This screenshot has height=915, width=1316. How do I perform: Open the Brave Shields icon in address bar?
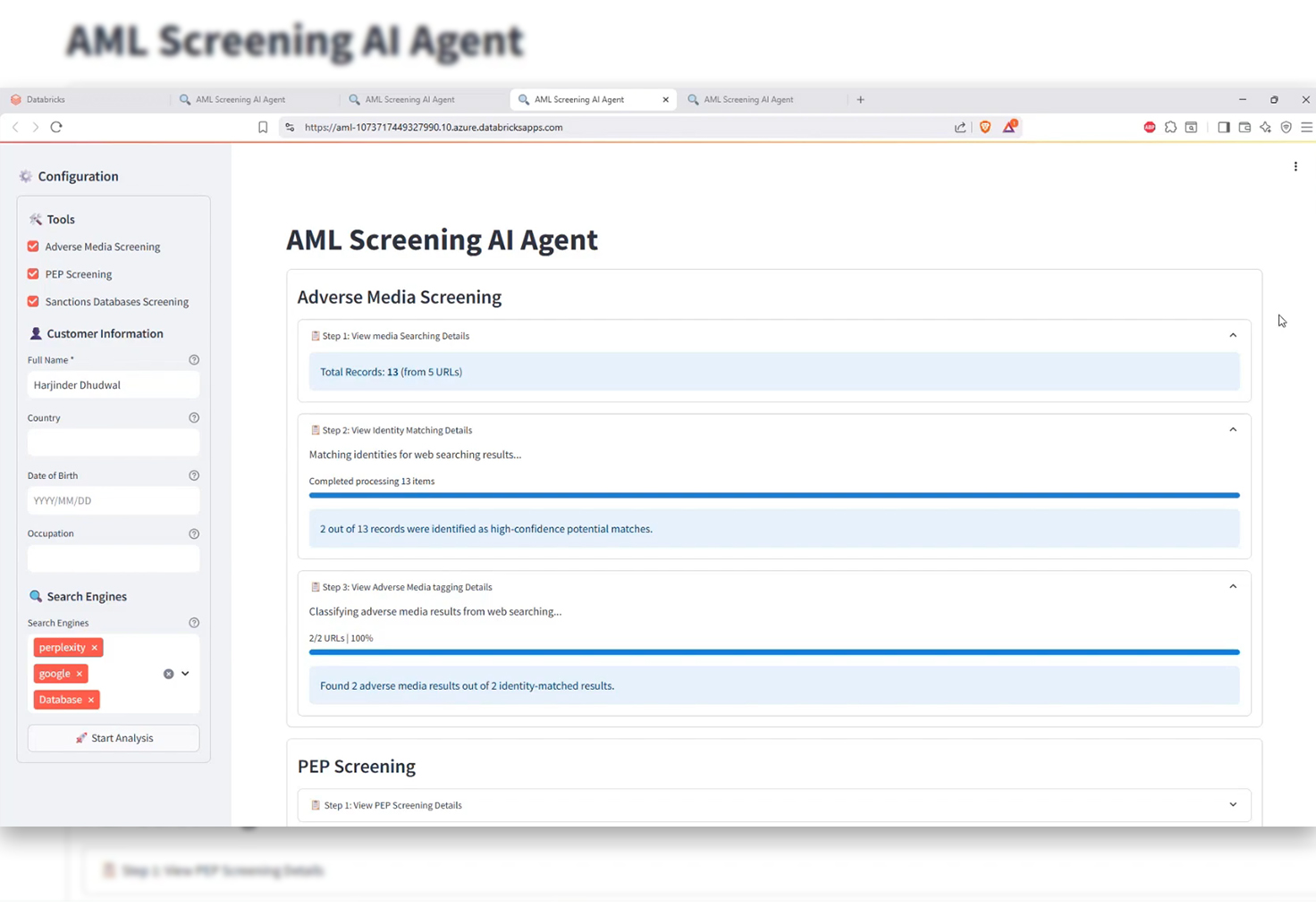(x=984, y=127)
